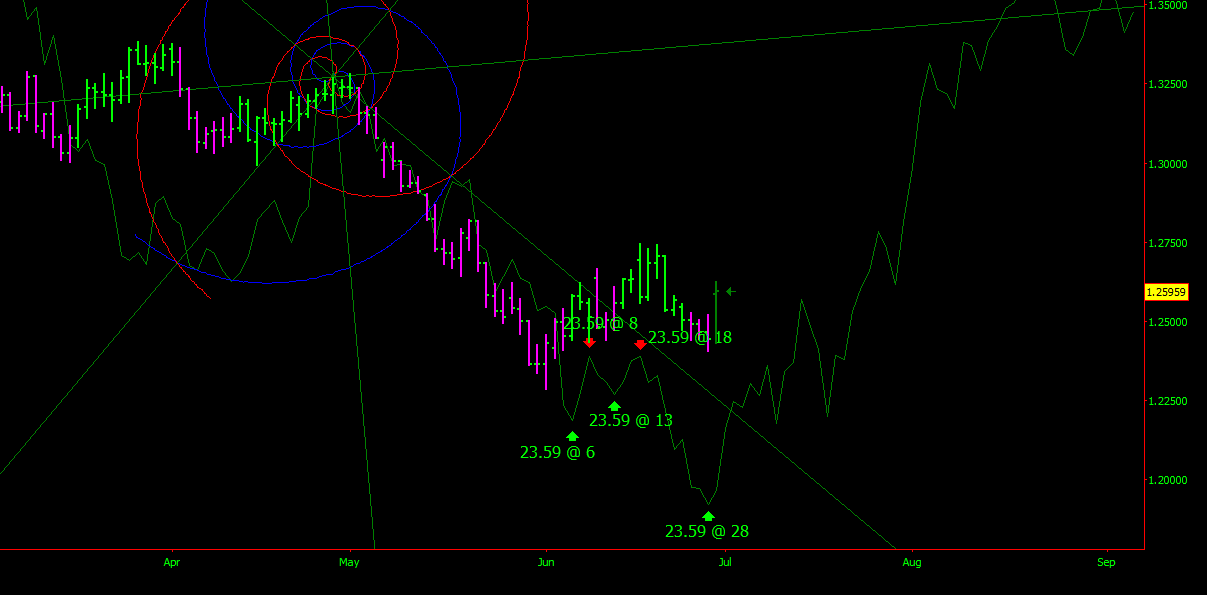
Task: Click the Aug label on the time axis
Action: coord(911,563)
